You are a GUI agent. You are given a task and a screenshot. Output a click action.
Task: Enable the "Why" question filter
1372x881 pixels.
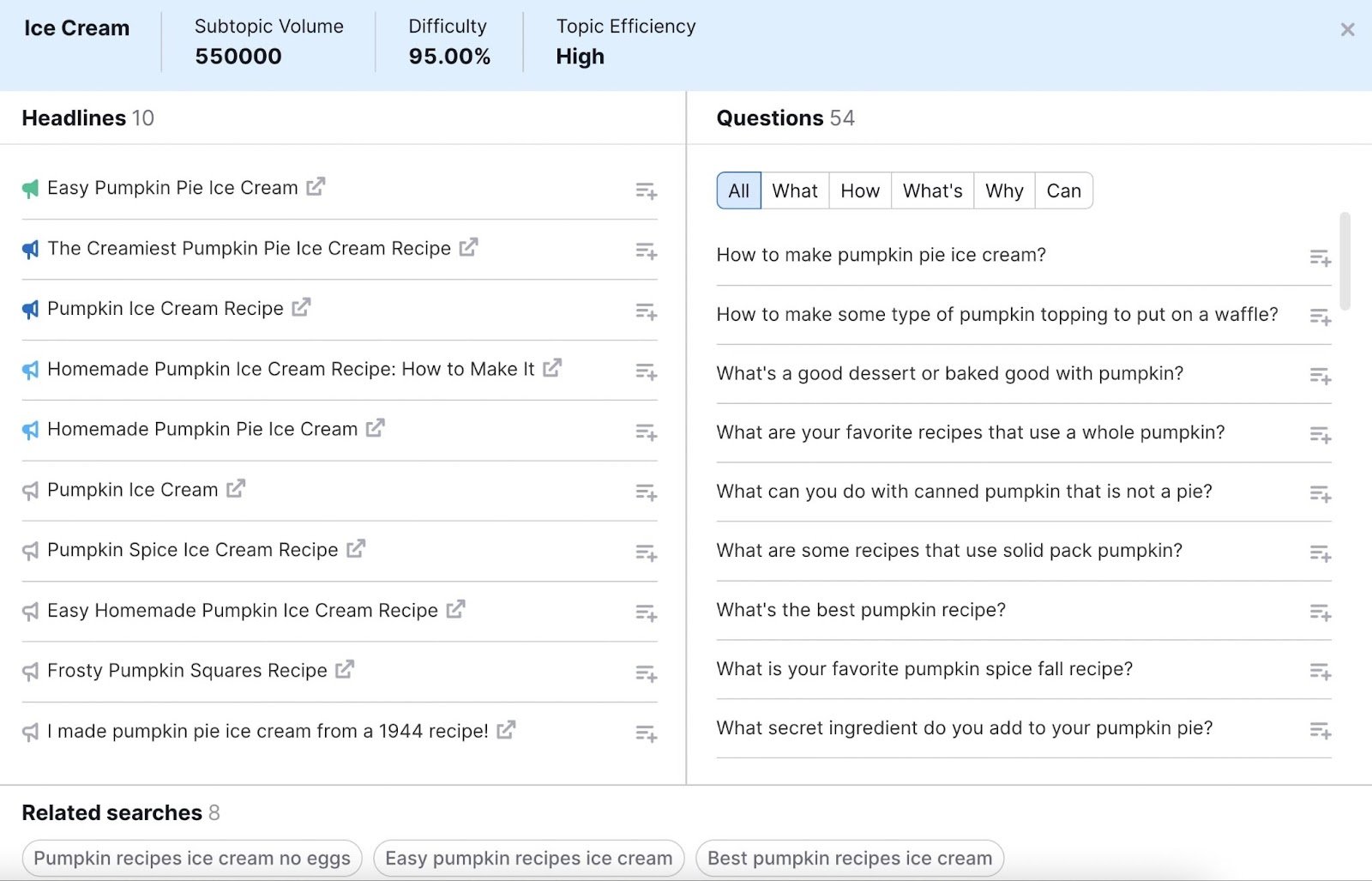[1003, 190]
